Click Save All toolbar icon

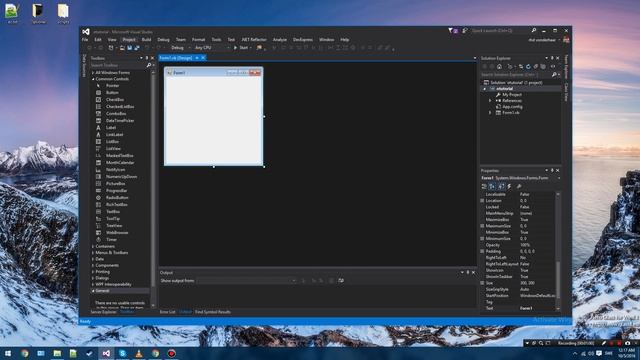(x=137, y=48)
